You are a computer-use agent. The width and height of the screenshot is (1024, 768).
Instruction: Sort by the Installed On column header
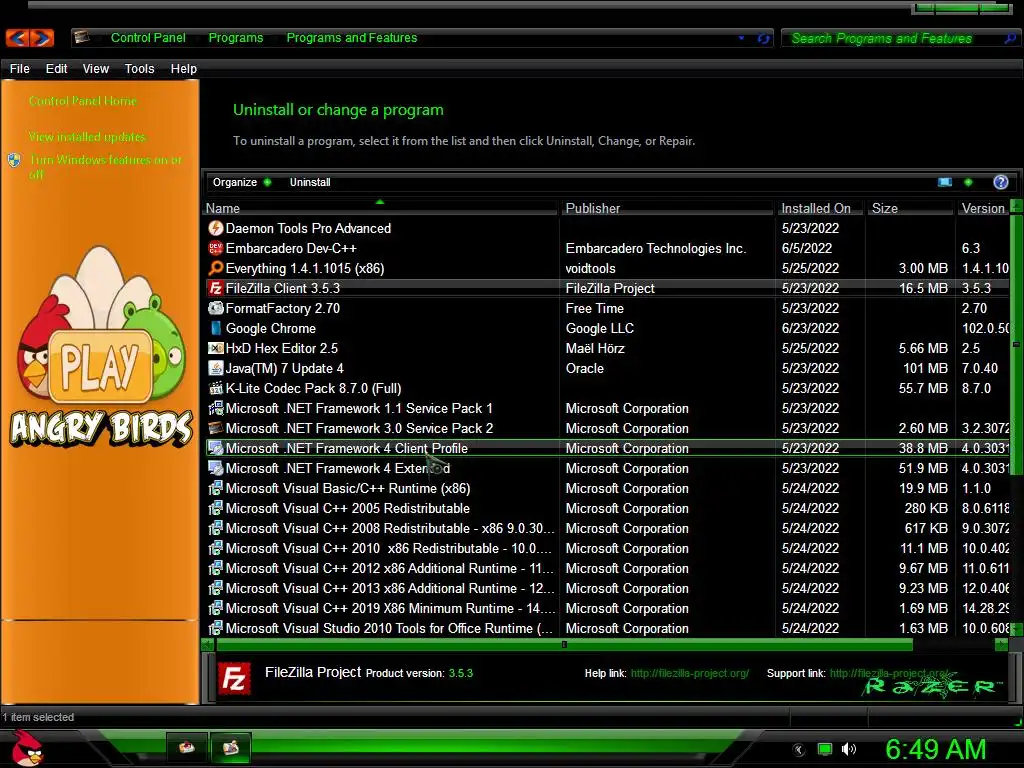pos(820,208)
